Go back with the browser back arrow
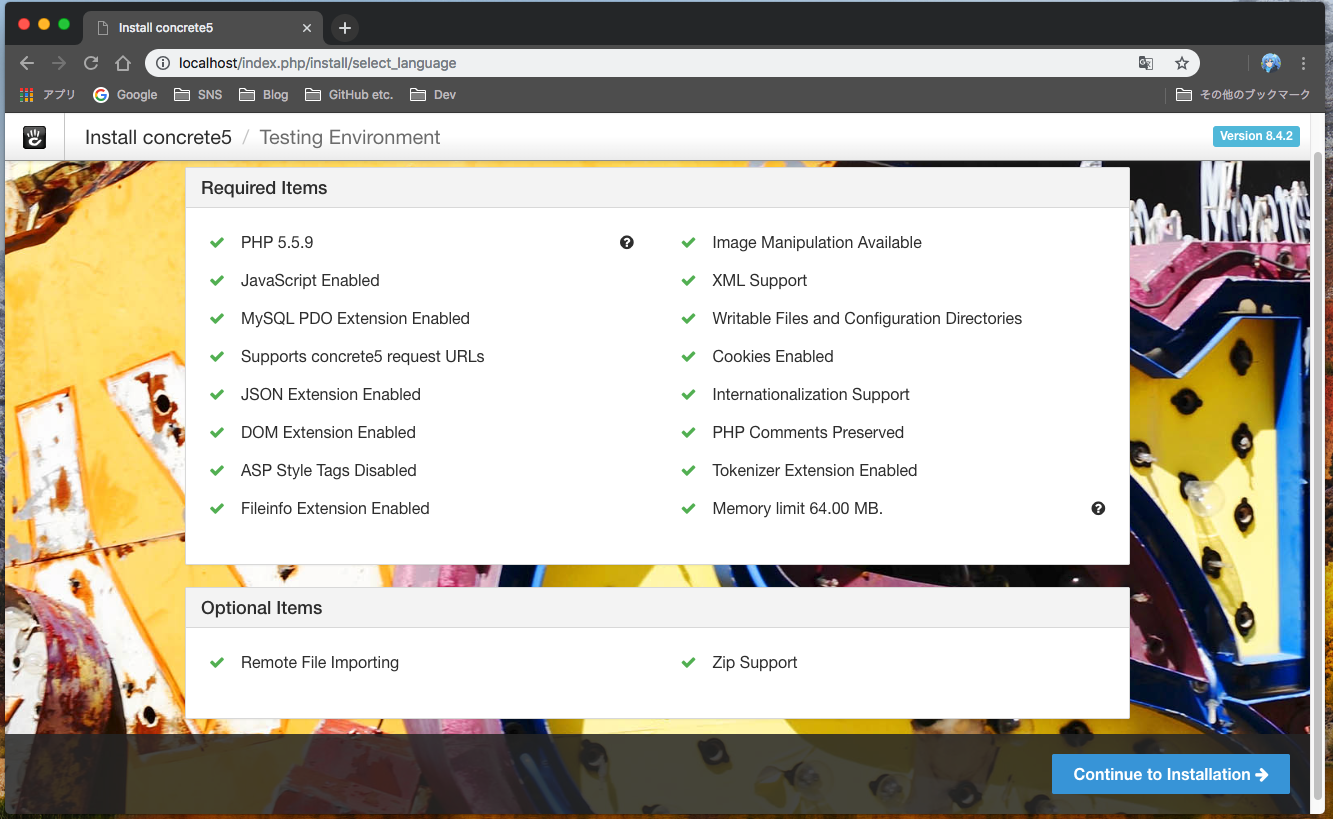 (x=27, y=63)
